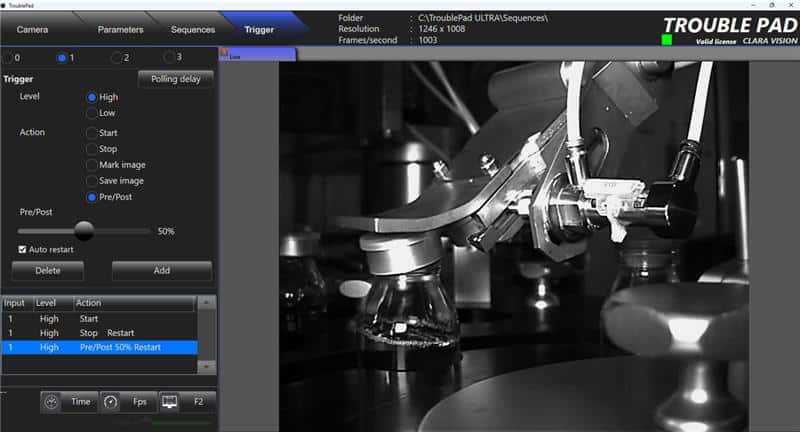Click the folder path C:\TroublePad ULTRA\Sequences\
The height and width of the screenshot is (432, 800).
pyautogui.click(x=483, y=18)
